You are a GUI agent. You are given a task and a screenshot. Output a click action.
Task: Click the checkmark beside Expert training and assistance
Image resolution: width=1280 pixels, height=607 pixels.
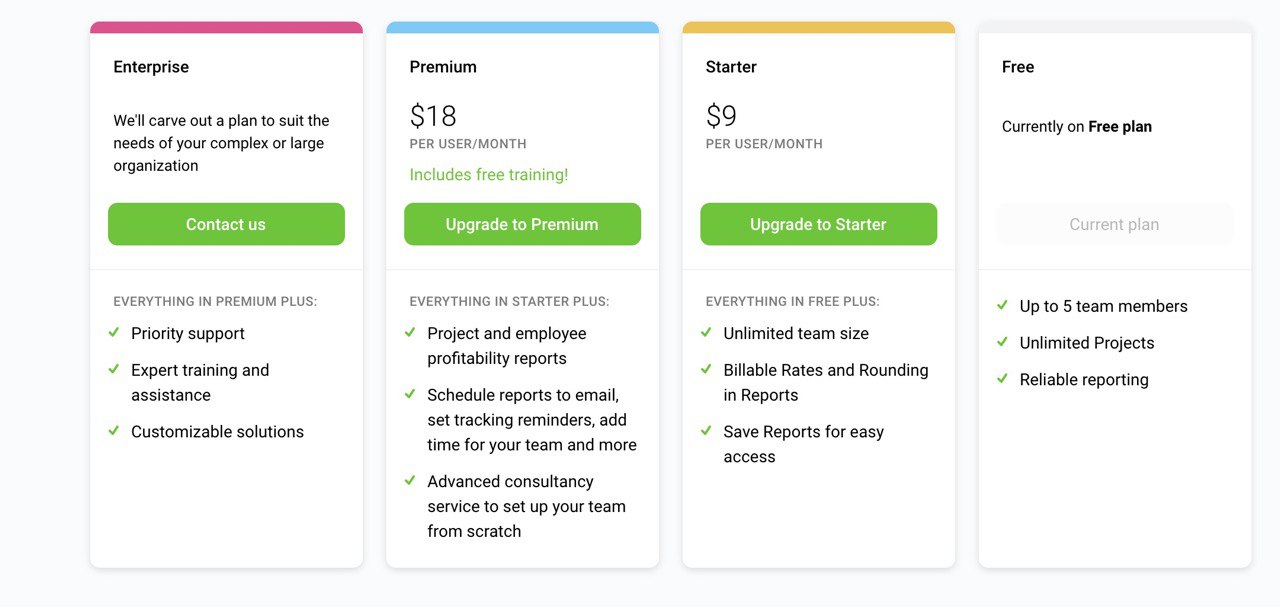tap(114, 369)
